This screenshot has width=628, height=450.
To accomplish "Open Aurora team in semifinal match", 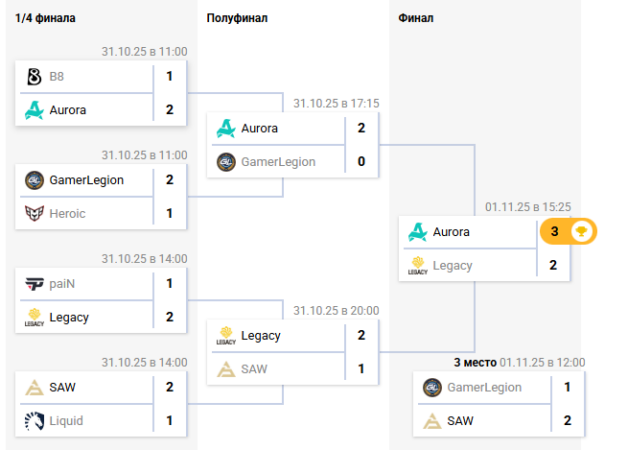I will click(x=259, y=128).
